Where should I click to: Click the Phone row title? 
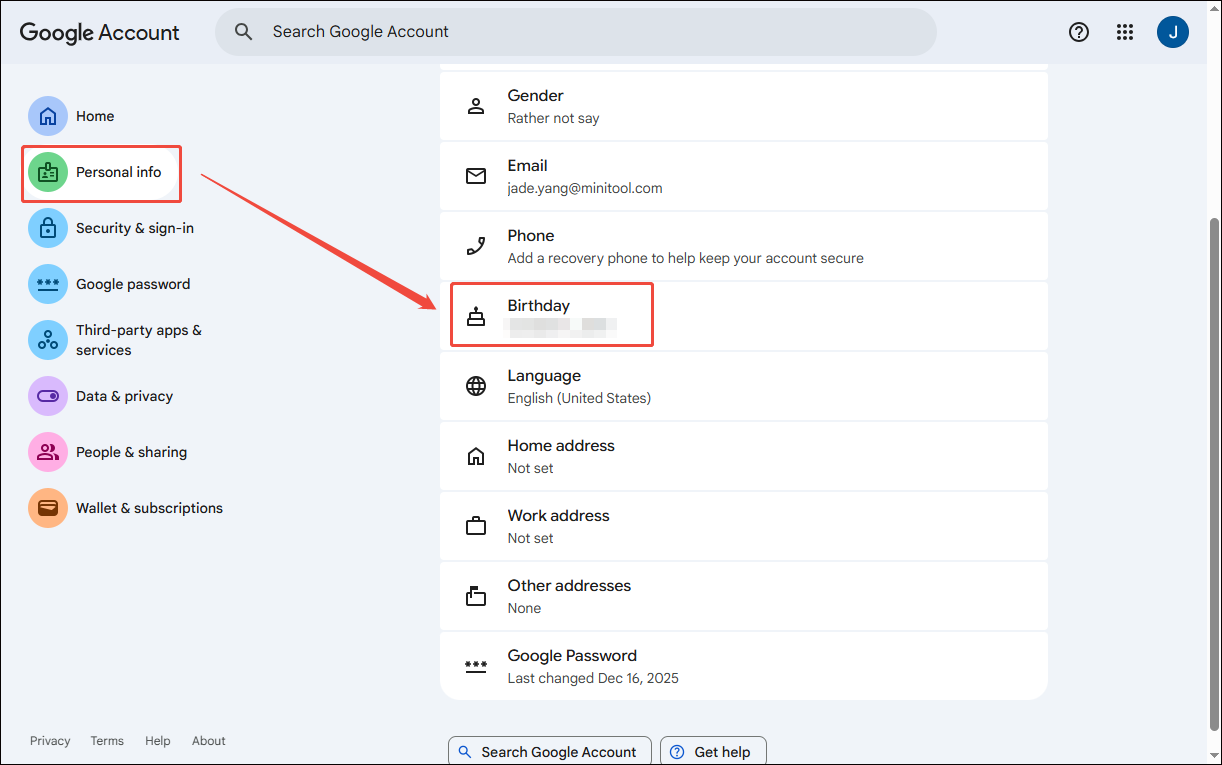click(x=530, y=236)
